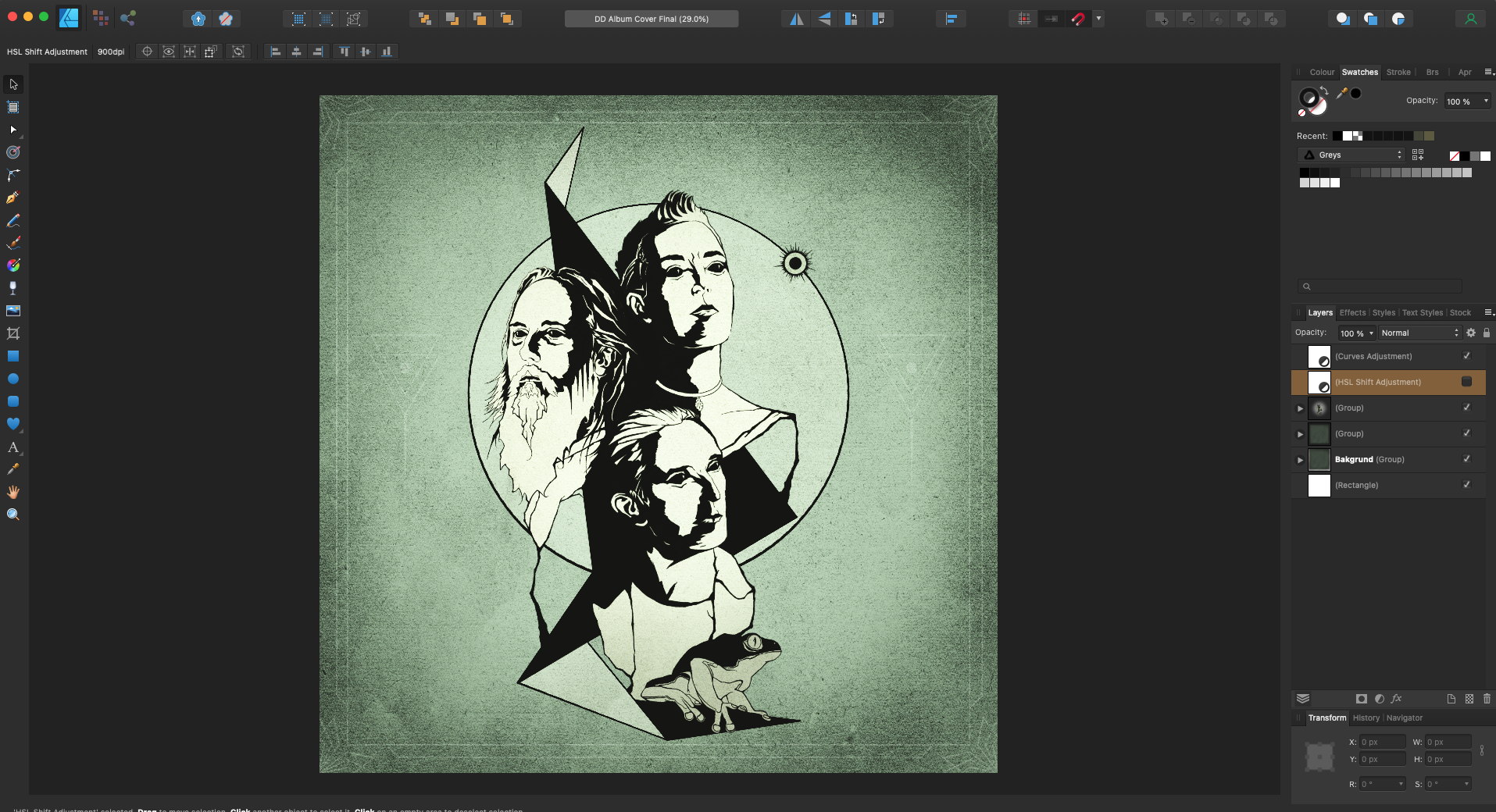Open the Greys palette dropdown
This screenshot has height=812, width=1496.
tap(1351, 155)
